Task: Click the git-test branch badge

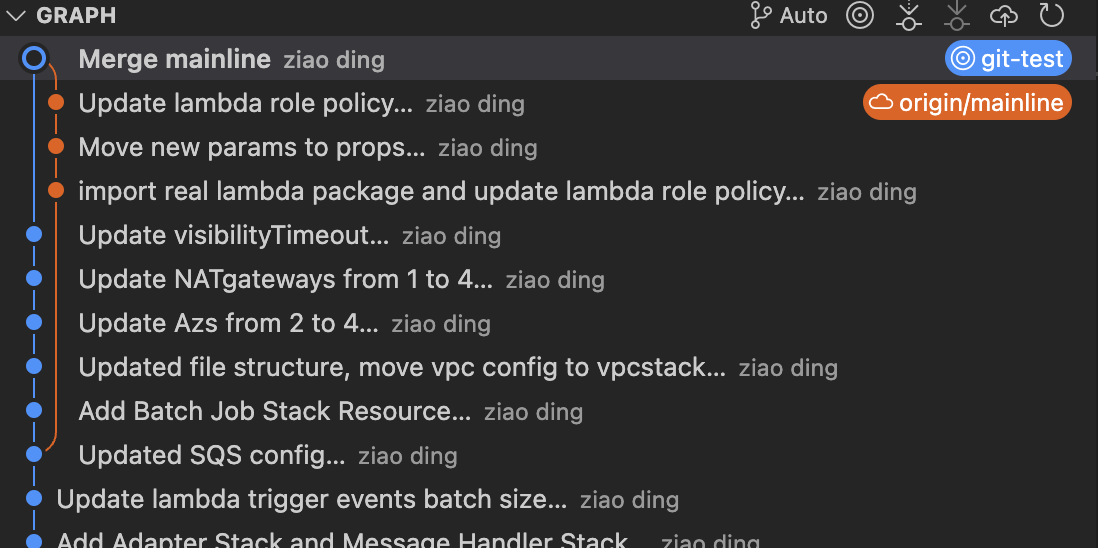Action: point(1008,59)
